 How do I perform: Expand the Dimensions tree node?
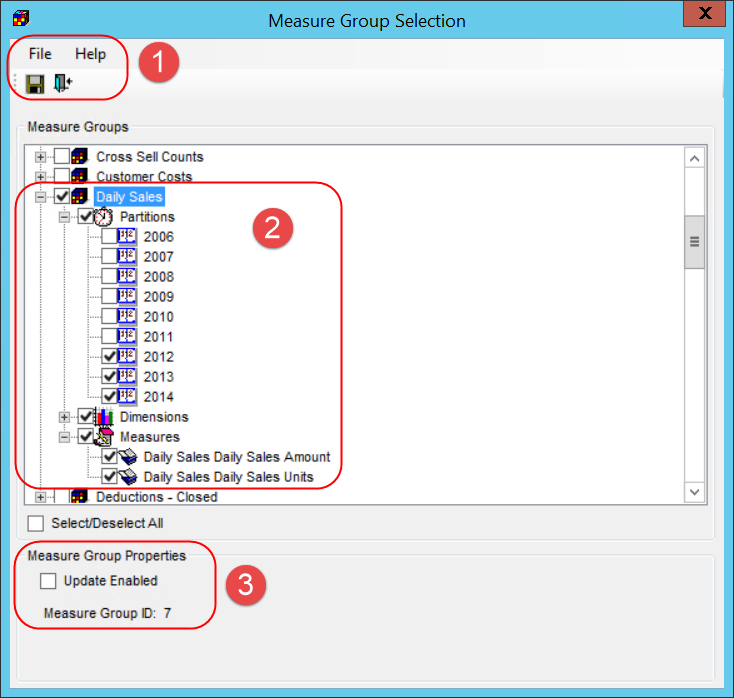(65, 417)
